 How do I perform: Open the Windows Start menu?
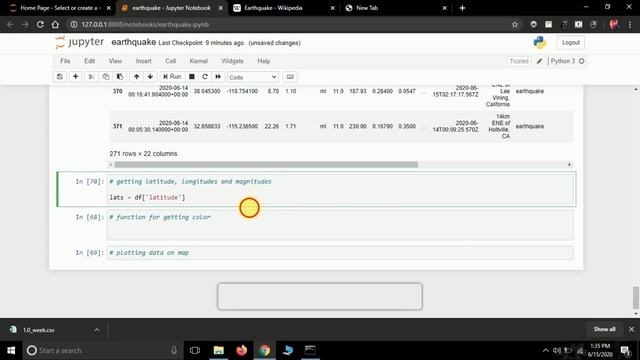[11, 350]
